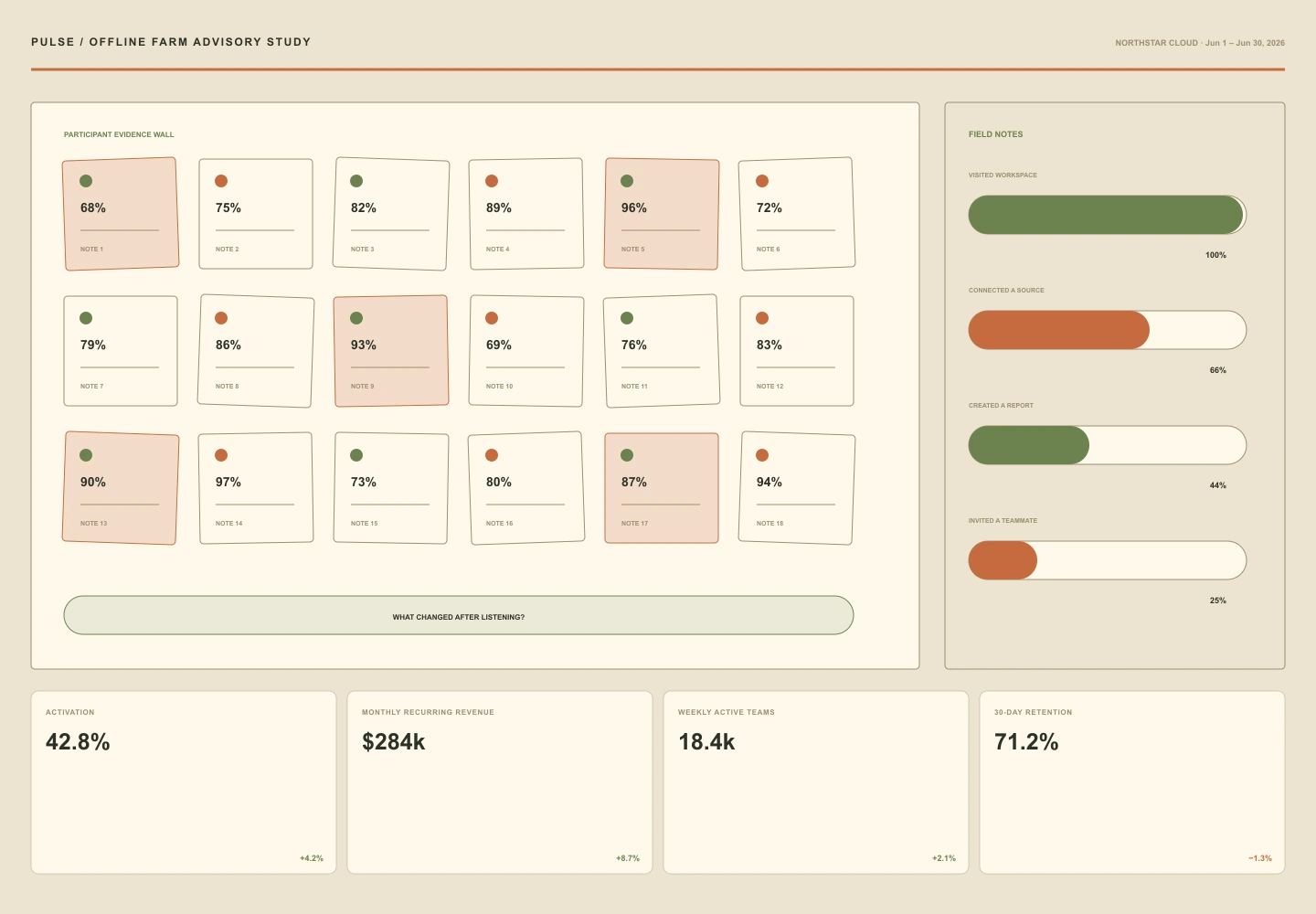Click the +8.7% revenue change value
This screenshot has width=1316, height=914.
point(628,858)
